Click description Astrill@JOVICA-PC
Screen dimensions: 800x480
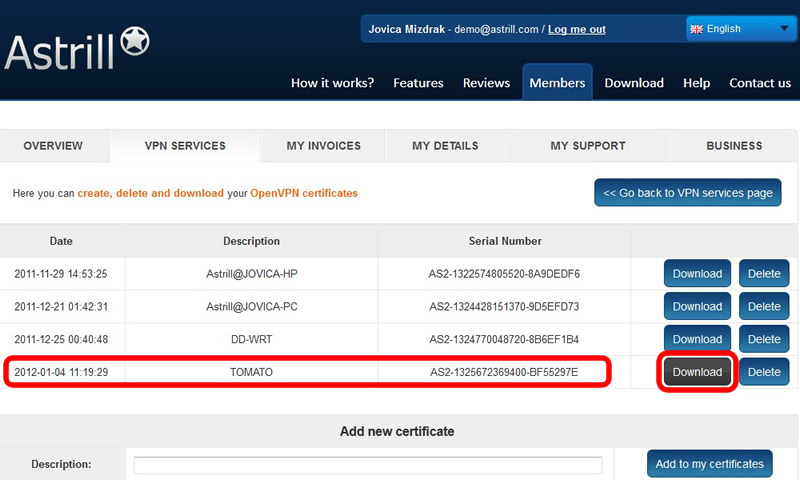(x=252, y=307)
